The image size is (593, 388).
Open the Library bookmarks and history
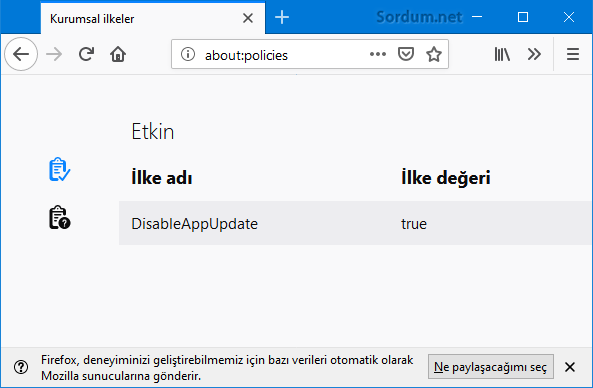pyautogui.click(x=502, y=54)
